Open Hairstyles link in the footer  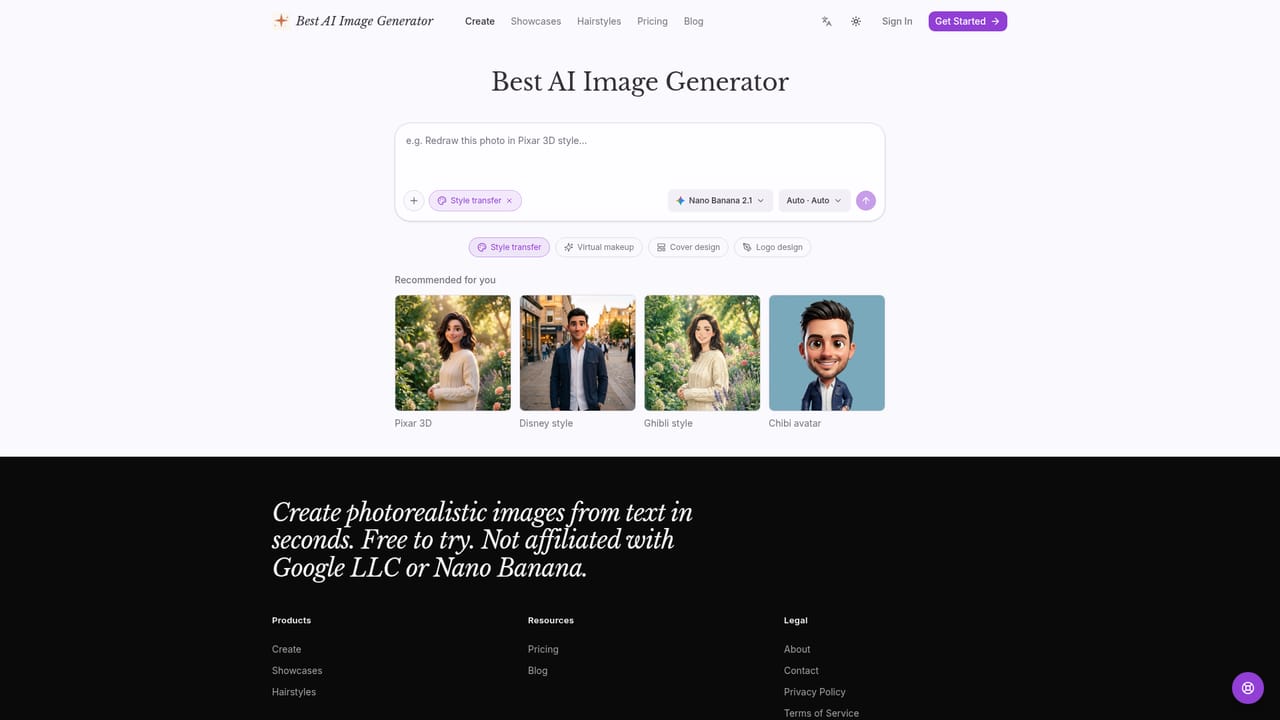click(x=294, y=692)
